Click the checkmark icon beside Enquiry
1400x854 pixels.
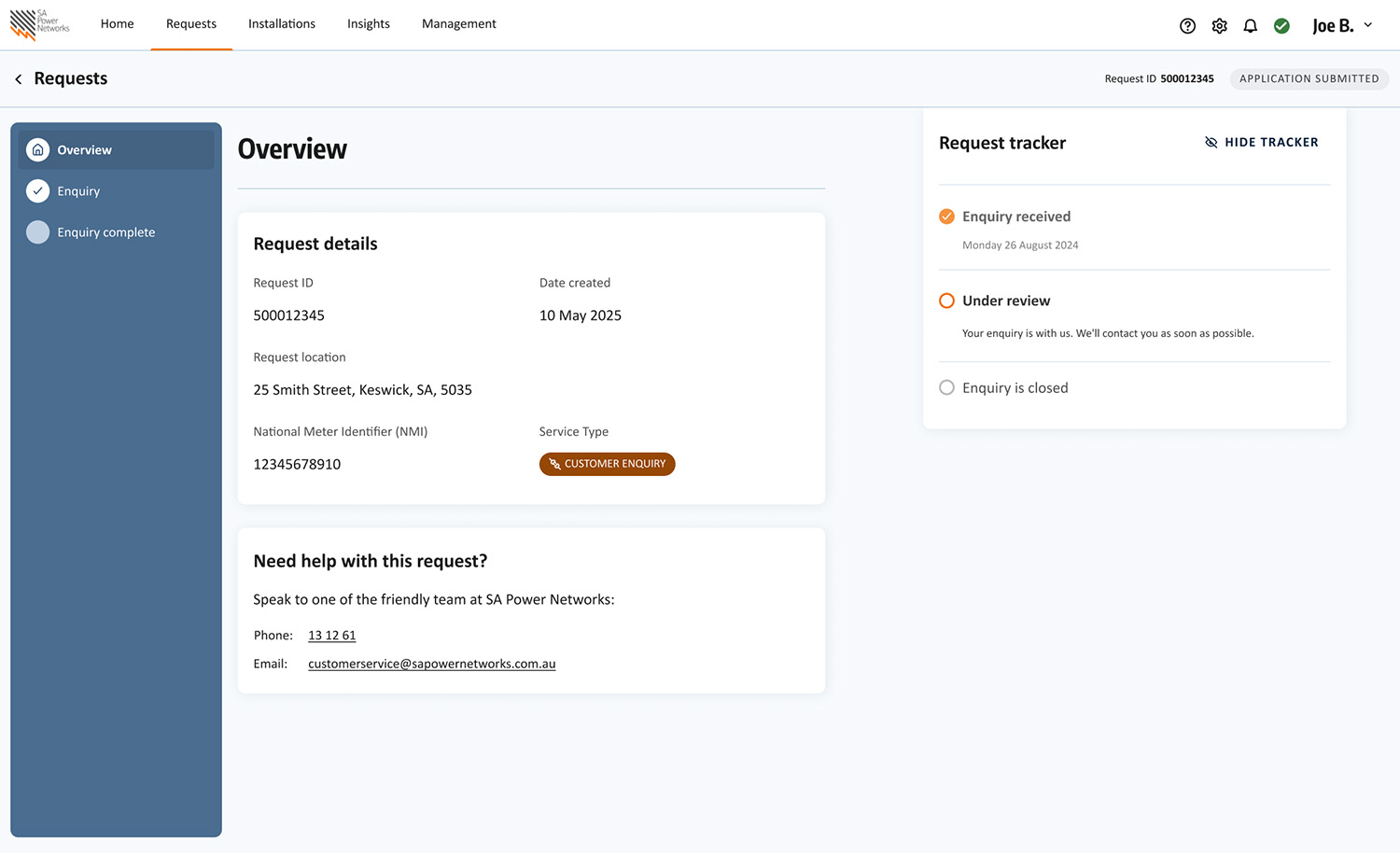coord(37,191)
